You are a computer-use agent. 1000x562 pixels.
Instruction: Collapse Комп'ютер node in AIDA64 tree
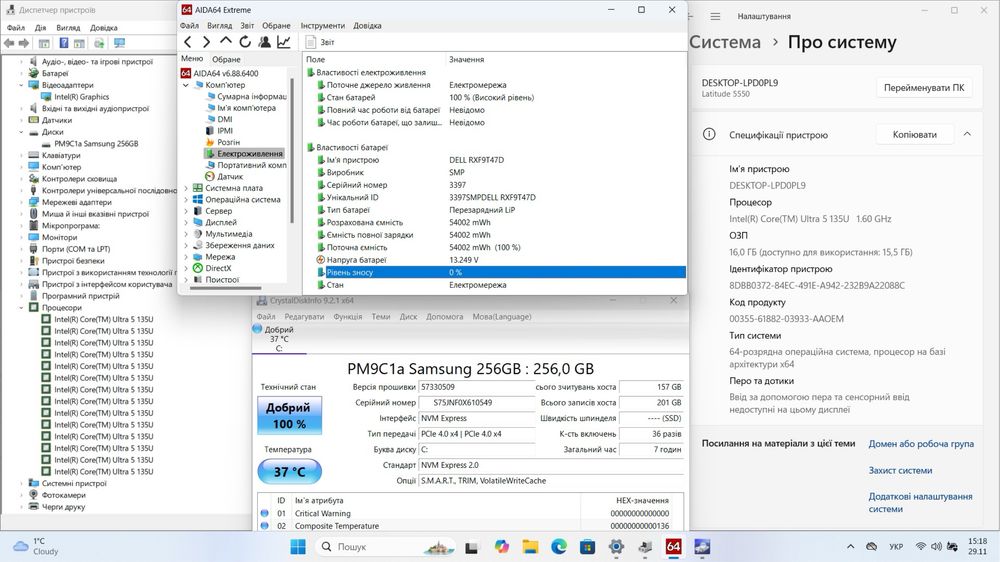pyautogui.click(x=186, y=85)
